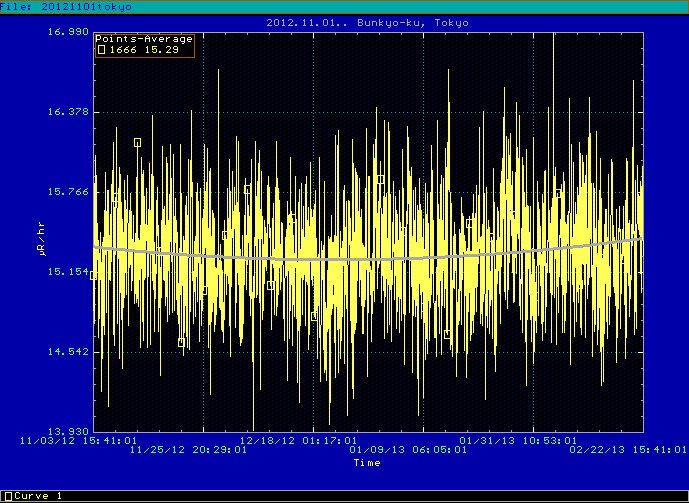This screenshot has height=503, width=689.
Task: Click the Time x-axis label
Action: pyautogui.click(x=366, y=463)
